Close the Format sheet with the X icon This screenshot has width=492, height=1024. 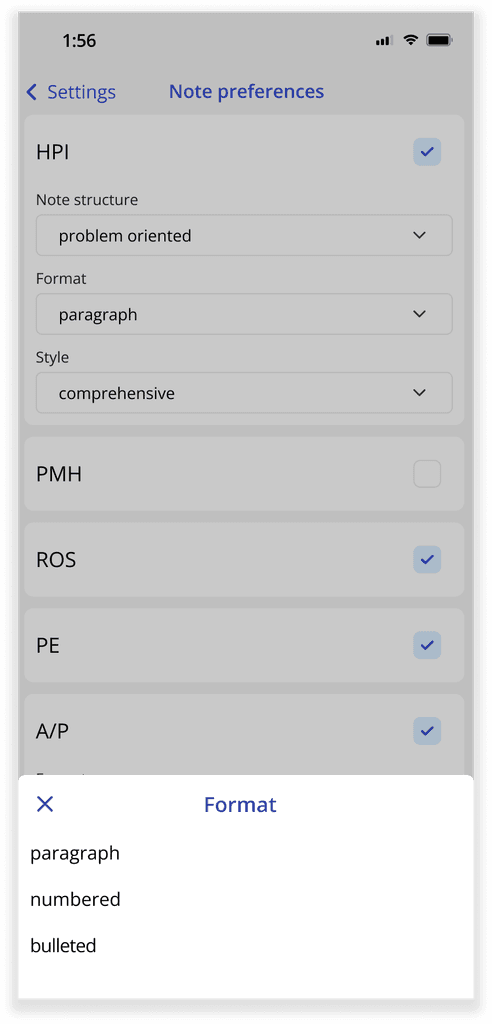click(45, 804)
